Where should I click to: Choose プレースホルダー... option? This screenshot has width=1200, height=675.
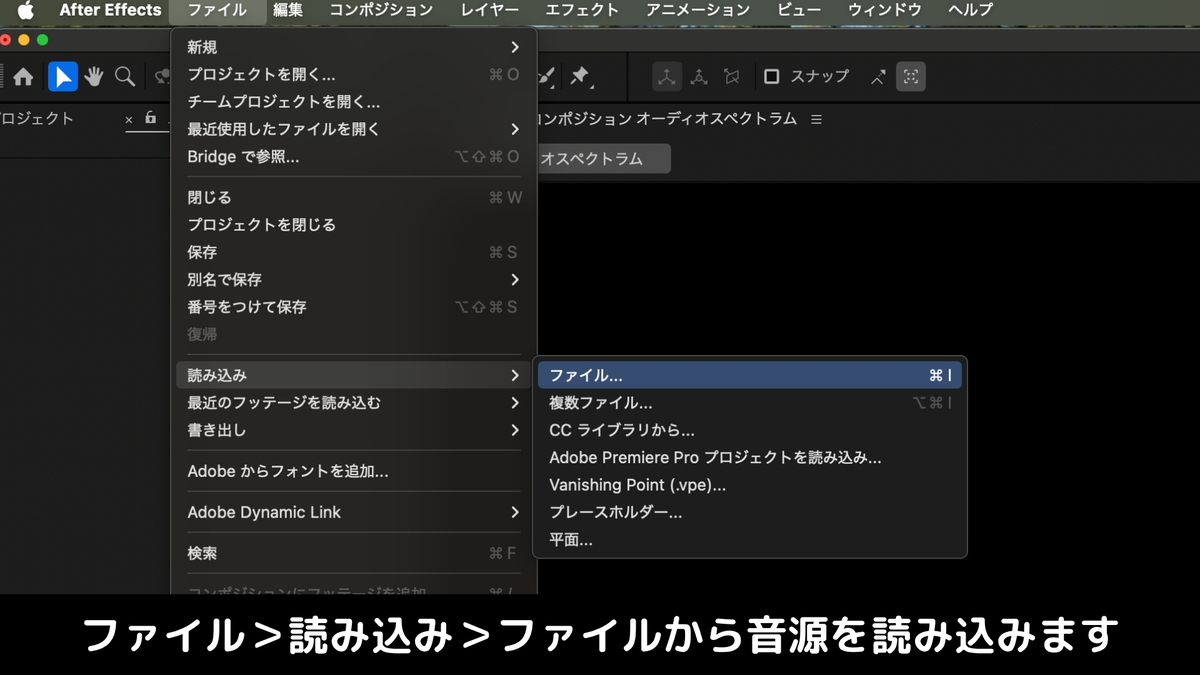coord(750,512)
